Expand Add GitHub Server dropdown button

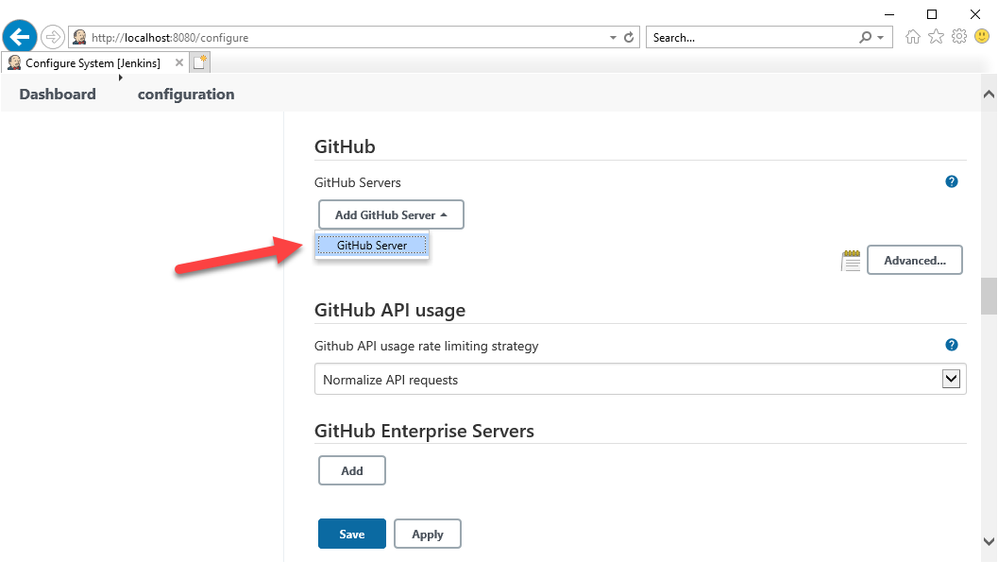391,214
